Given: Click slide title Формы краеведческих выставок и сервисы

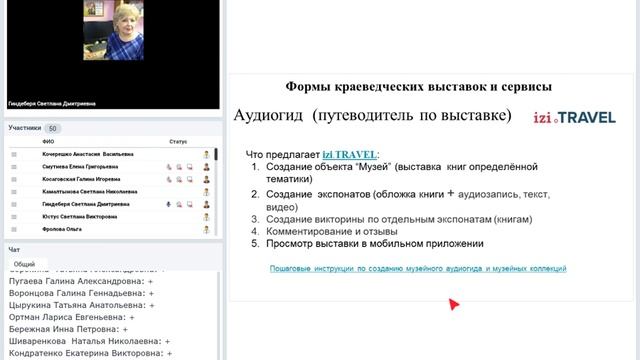Looking at the screenshot, I should point(418,87).
